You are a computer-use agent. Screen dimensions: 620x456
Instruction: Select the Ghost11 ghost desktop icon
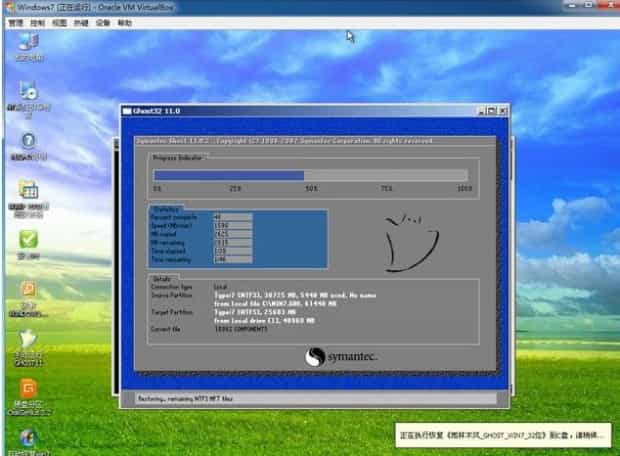coord(28,339)
